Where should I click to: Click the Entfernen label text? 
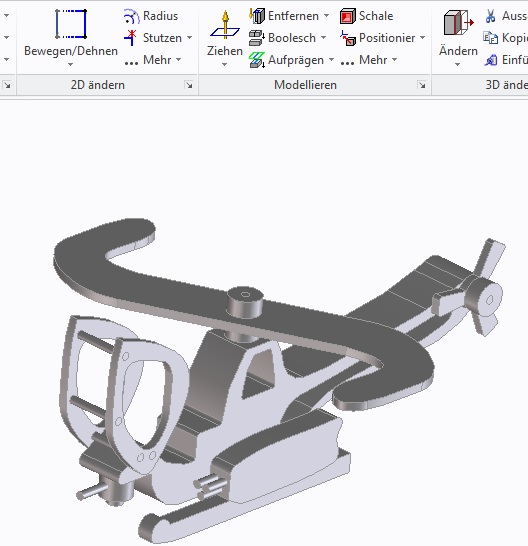(293, 16)
